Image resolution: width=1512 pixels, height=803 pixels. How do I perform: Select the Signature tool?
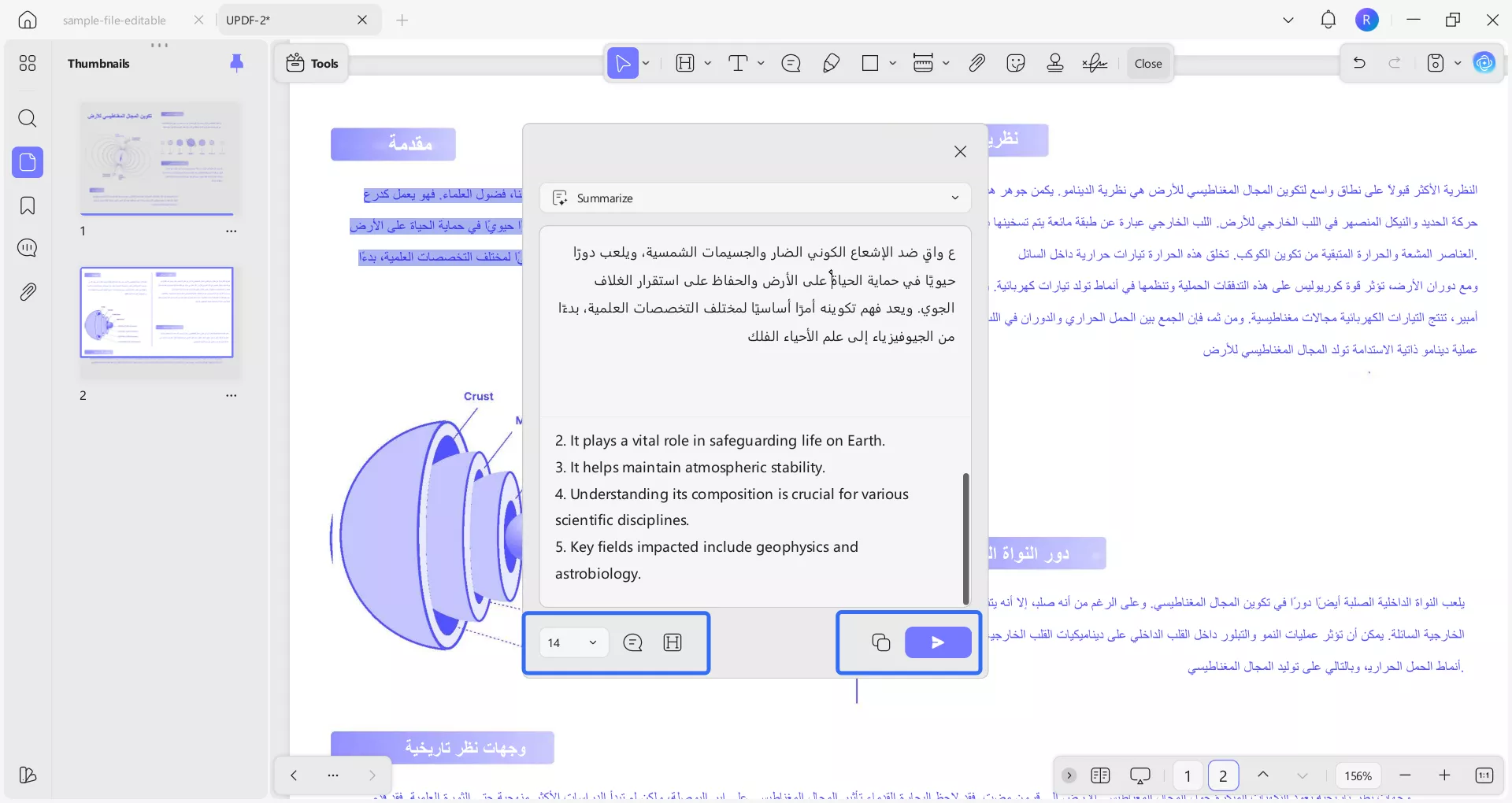[x=1095, y=63]
